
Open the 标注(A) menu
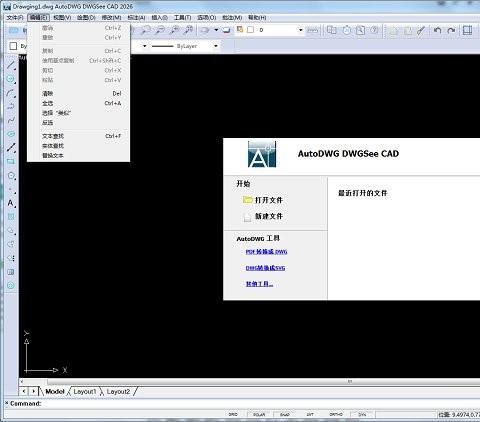(136, 17)
